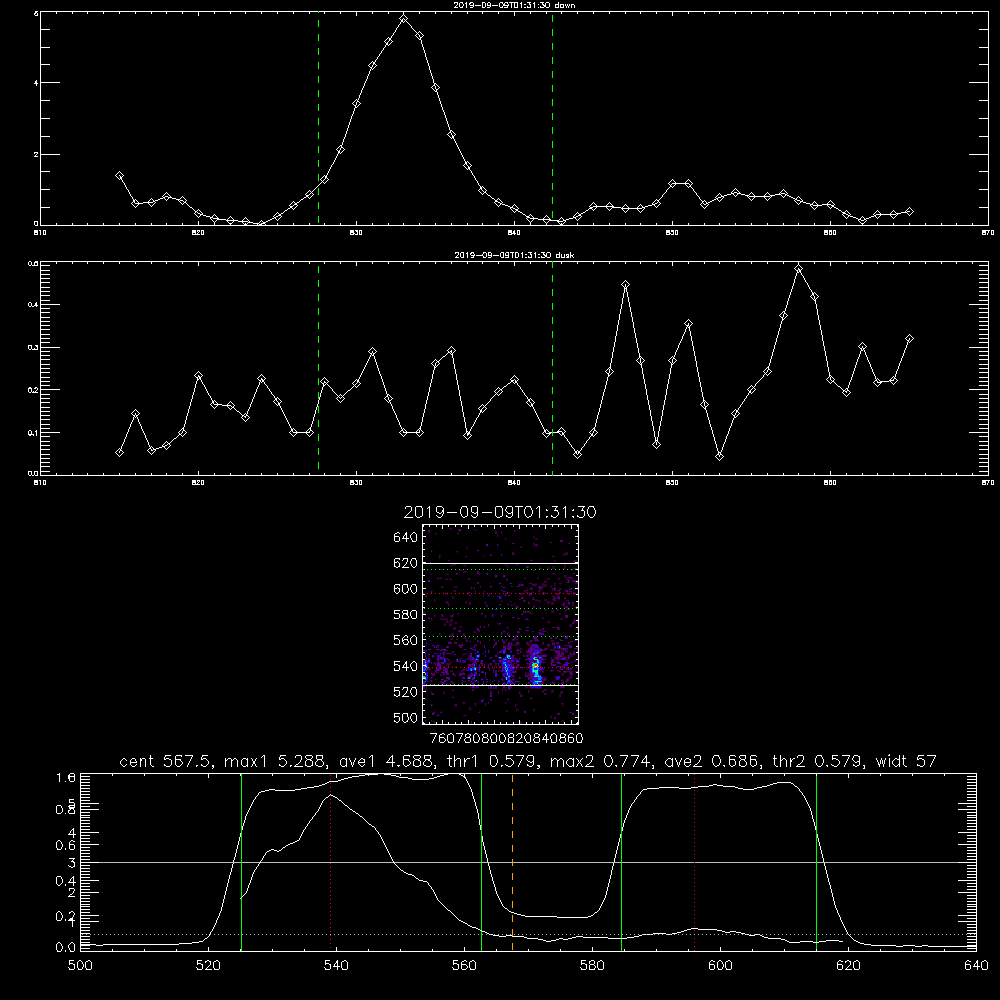
Task: Click the overlapping x-axis labels under the spectrogram
Action: [x=506, y=739]
